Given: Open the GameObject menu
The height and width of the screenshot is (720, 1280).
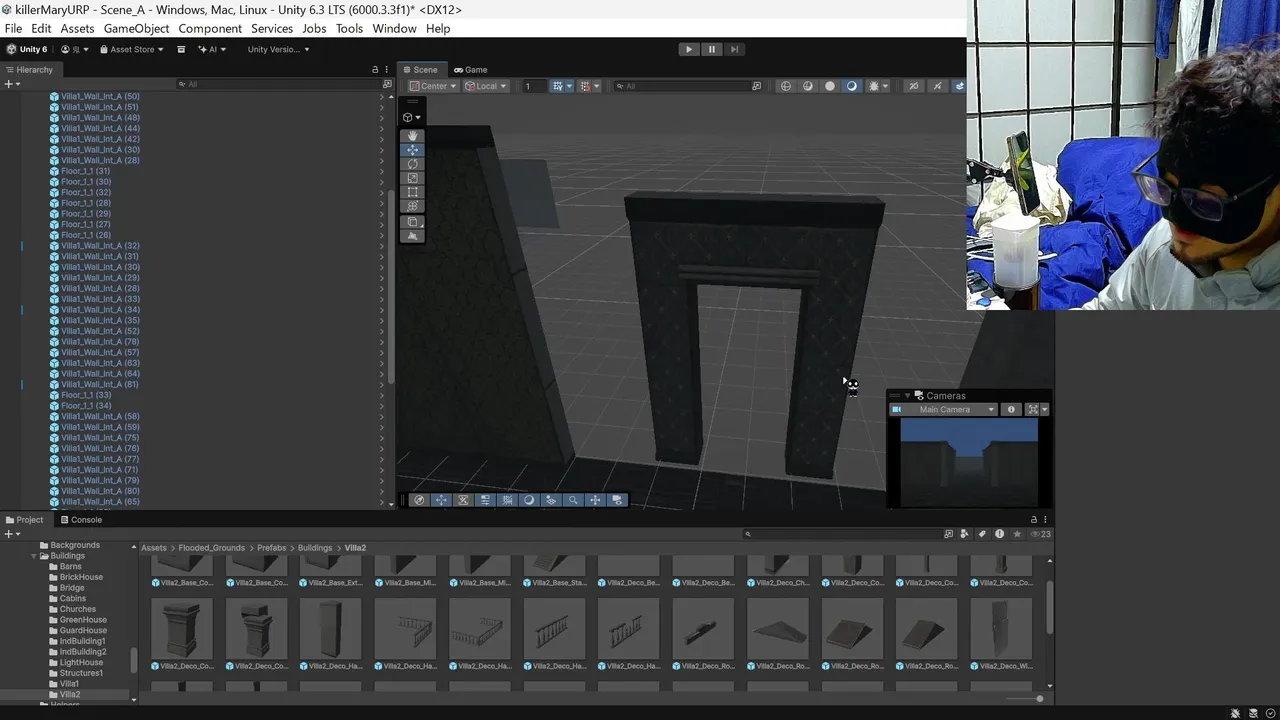Looking at the screenshot, I should (x=136, y=29).
